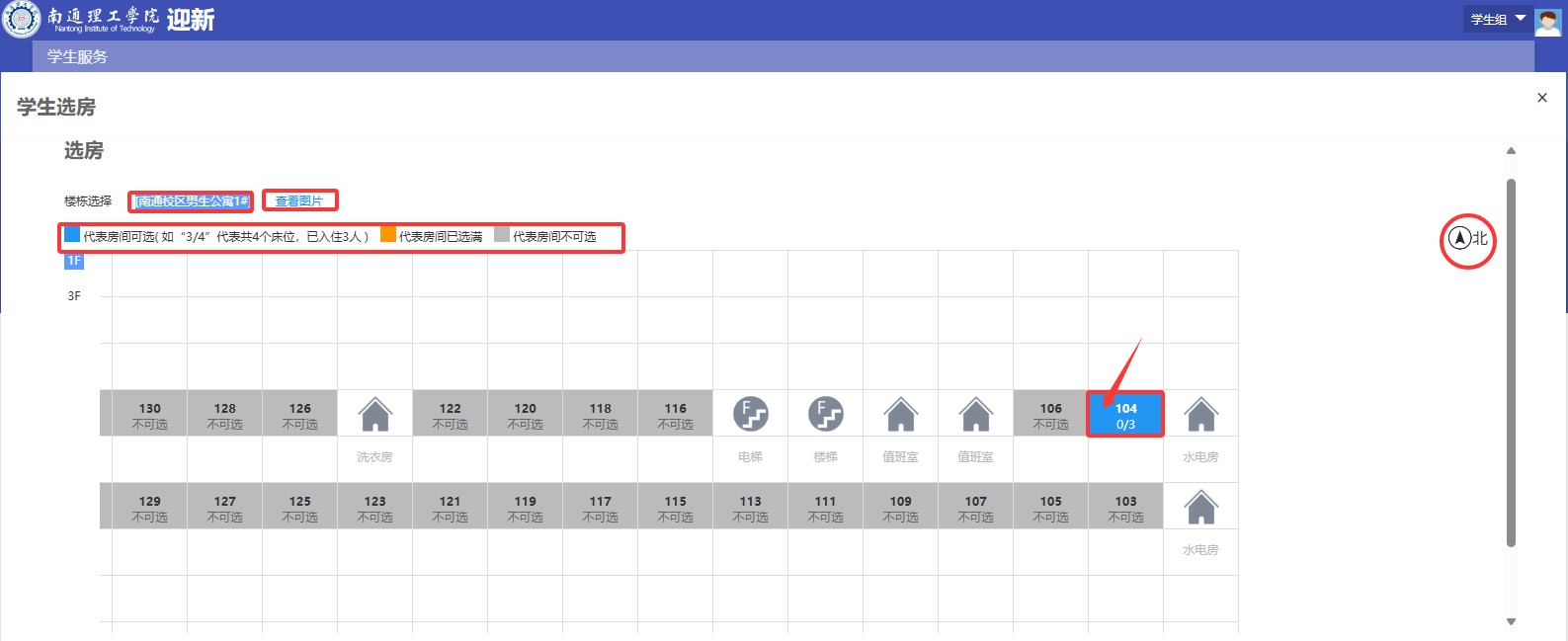Open the 学生组 dropdown menu

click(x=1498, y=19)
